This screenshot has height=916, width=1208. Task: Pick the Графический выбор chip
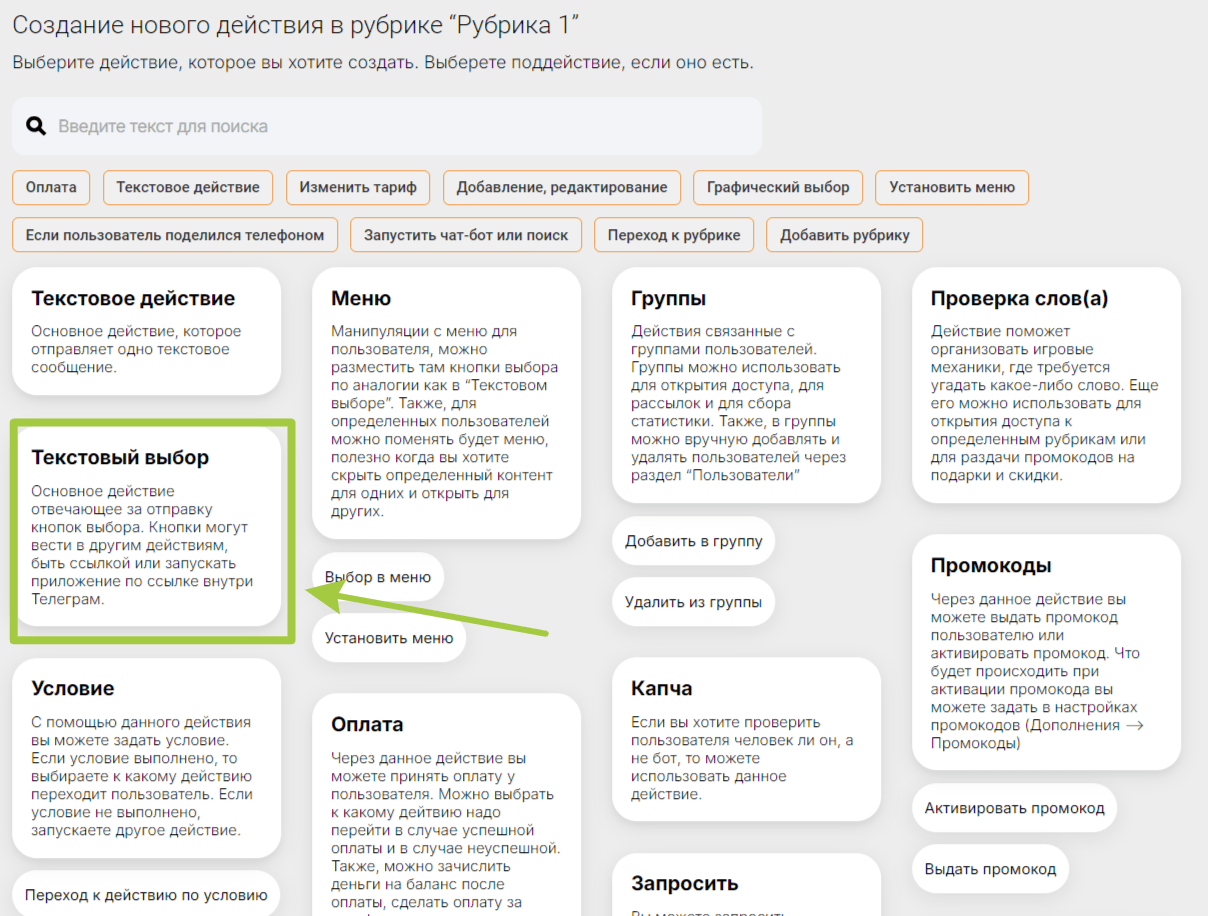point(778,187)
